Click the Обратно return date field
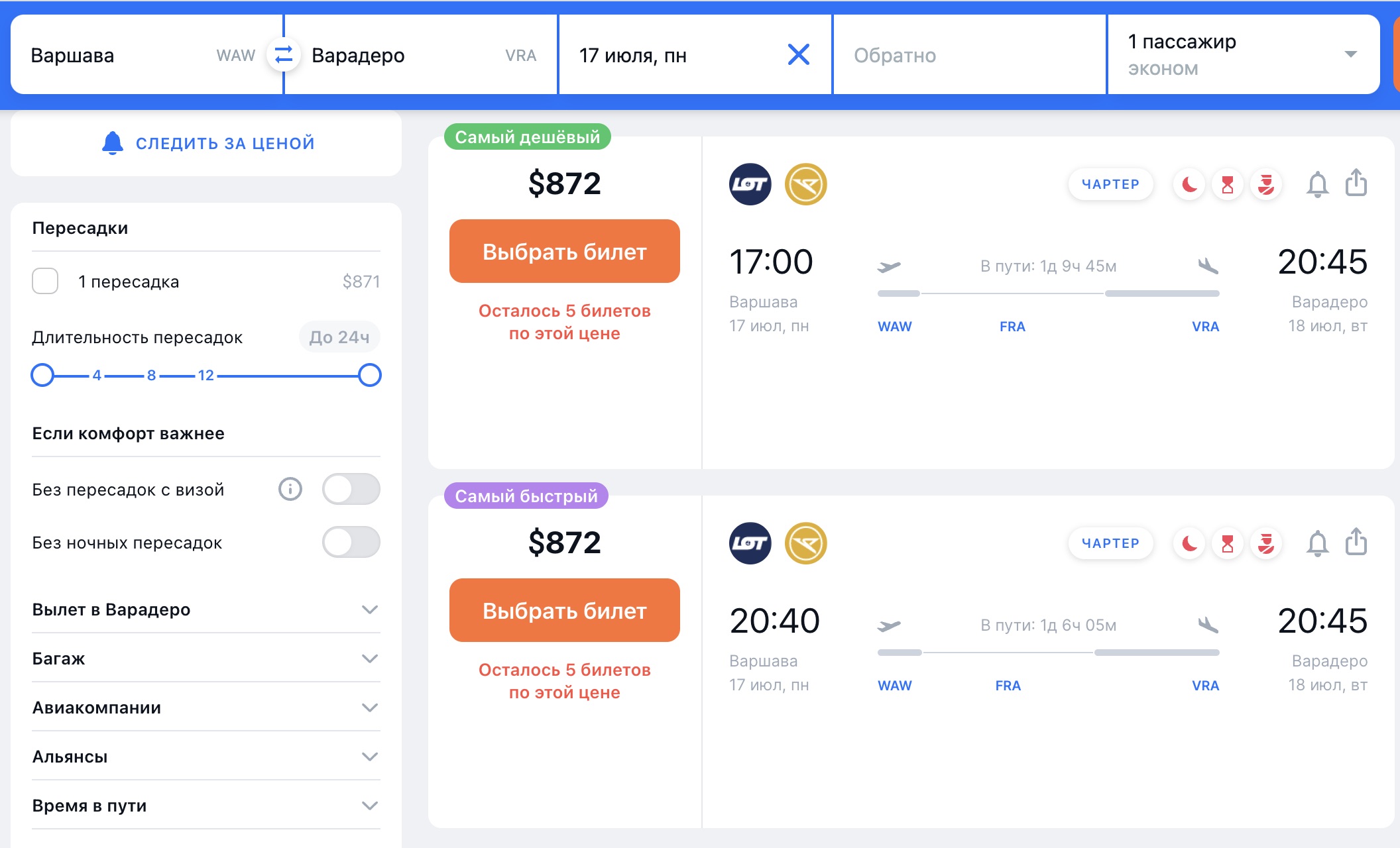 pyautogui.click(x=968, y=55)
